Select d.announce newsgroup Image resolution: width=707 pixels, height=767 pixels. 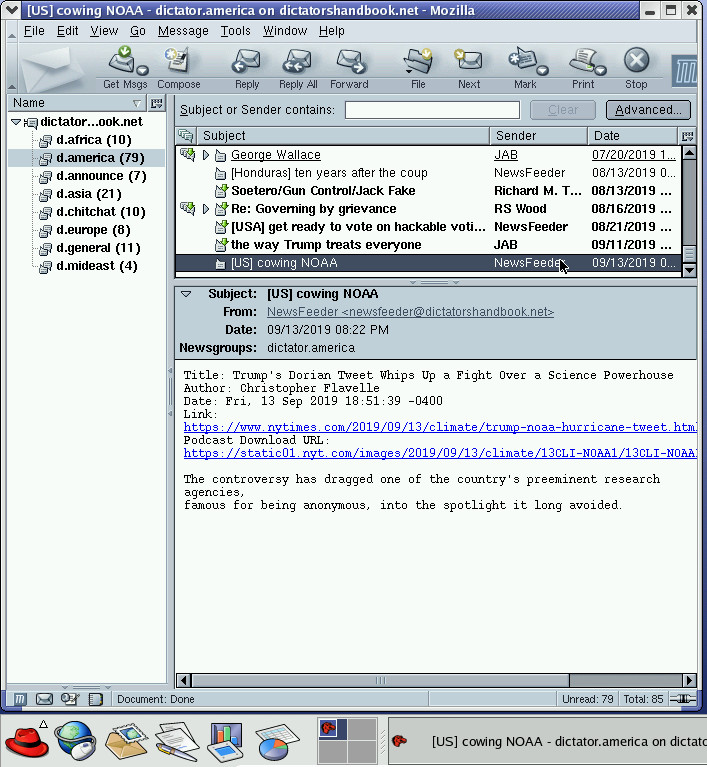point(101,176)
